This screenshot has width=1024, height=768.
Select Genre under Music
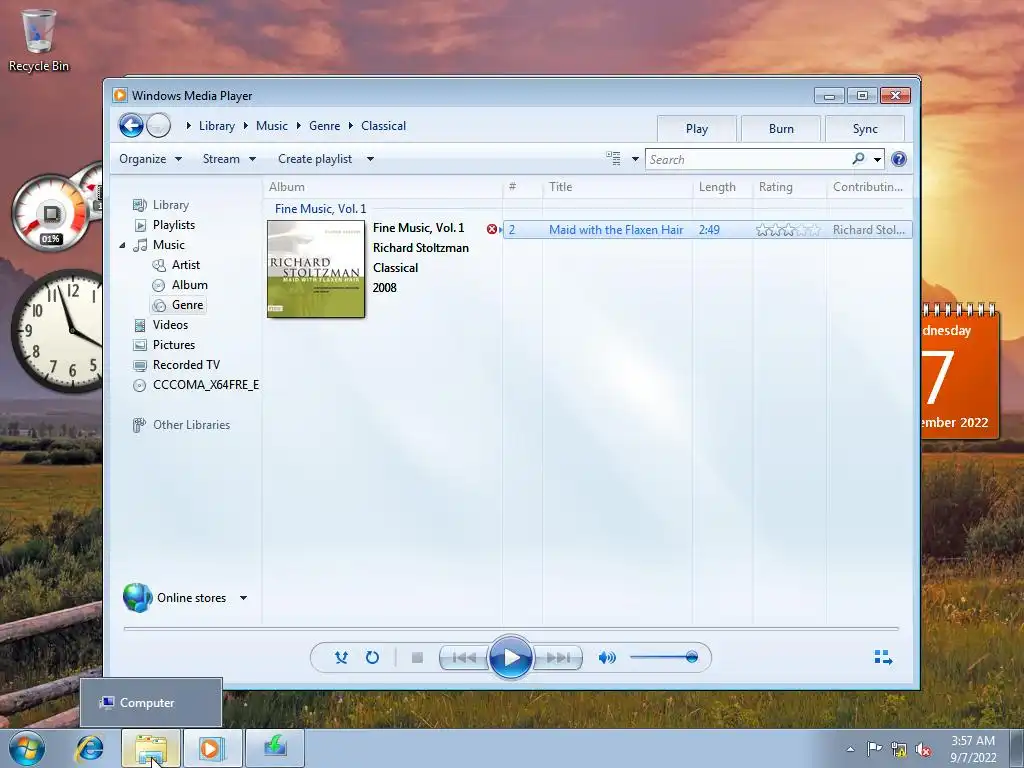(x=187, y=305)
